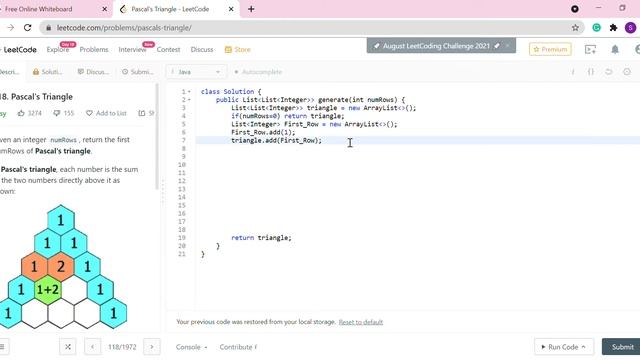640x360 pixels.
Task: Open the editor settings icon
Action: 627,72
